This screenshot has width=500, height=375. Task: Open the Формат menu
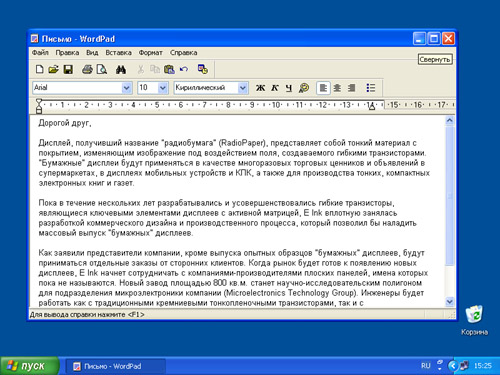151,53
